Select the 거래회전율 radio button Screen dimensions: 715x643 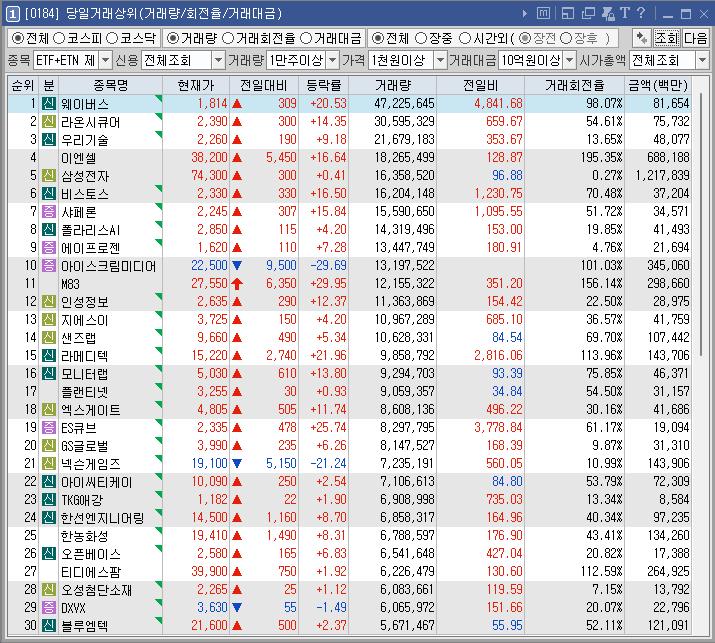click(228, 38)
